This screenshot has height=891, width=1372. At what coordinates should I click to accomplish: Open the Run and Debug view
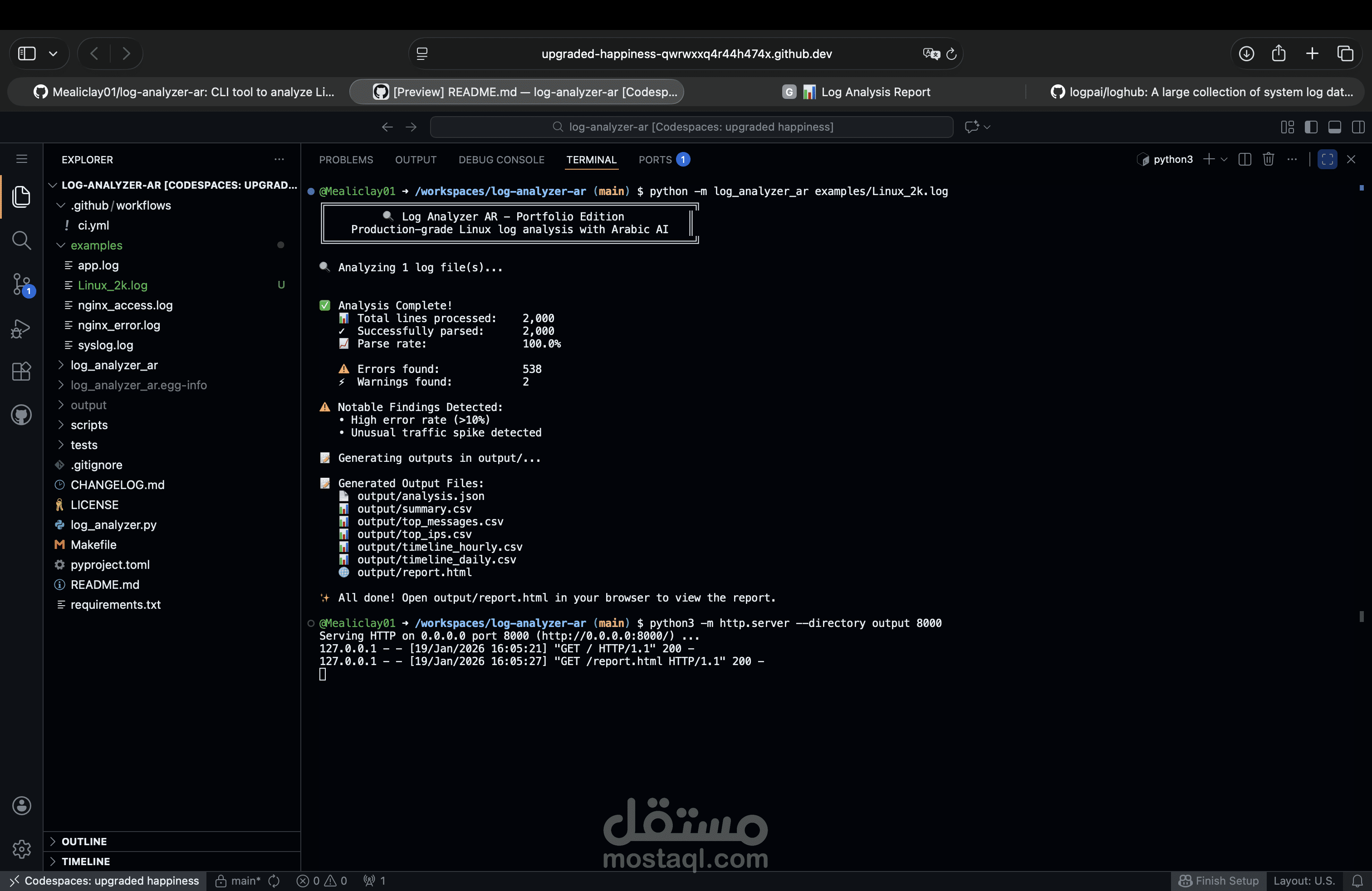pos(21,328)
